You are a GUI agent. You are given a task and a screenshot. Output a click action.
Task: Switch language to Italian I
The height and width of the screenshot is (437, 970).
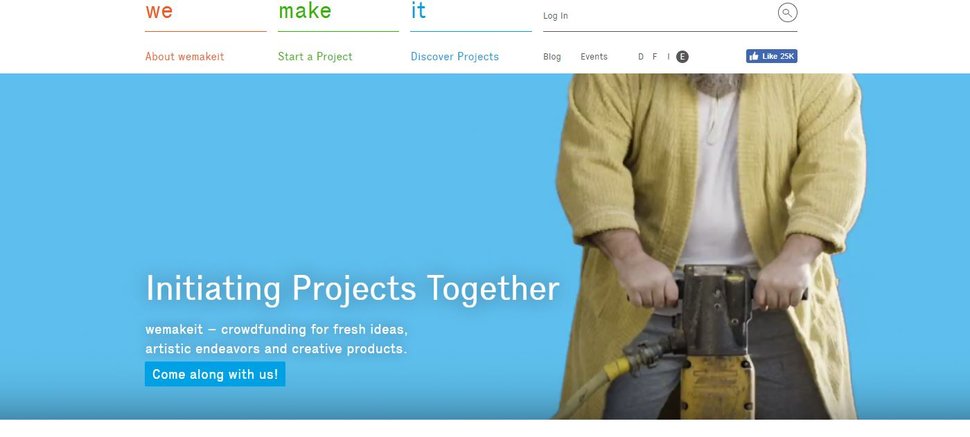[x=668, y=56]
